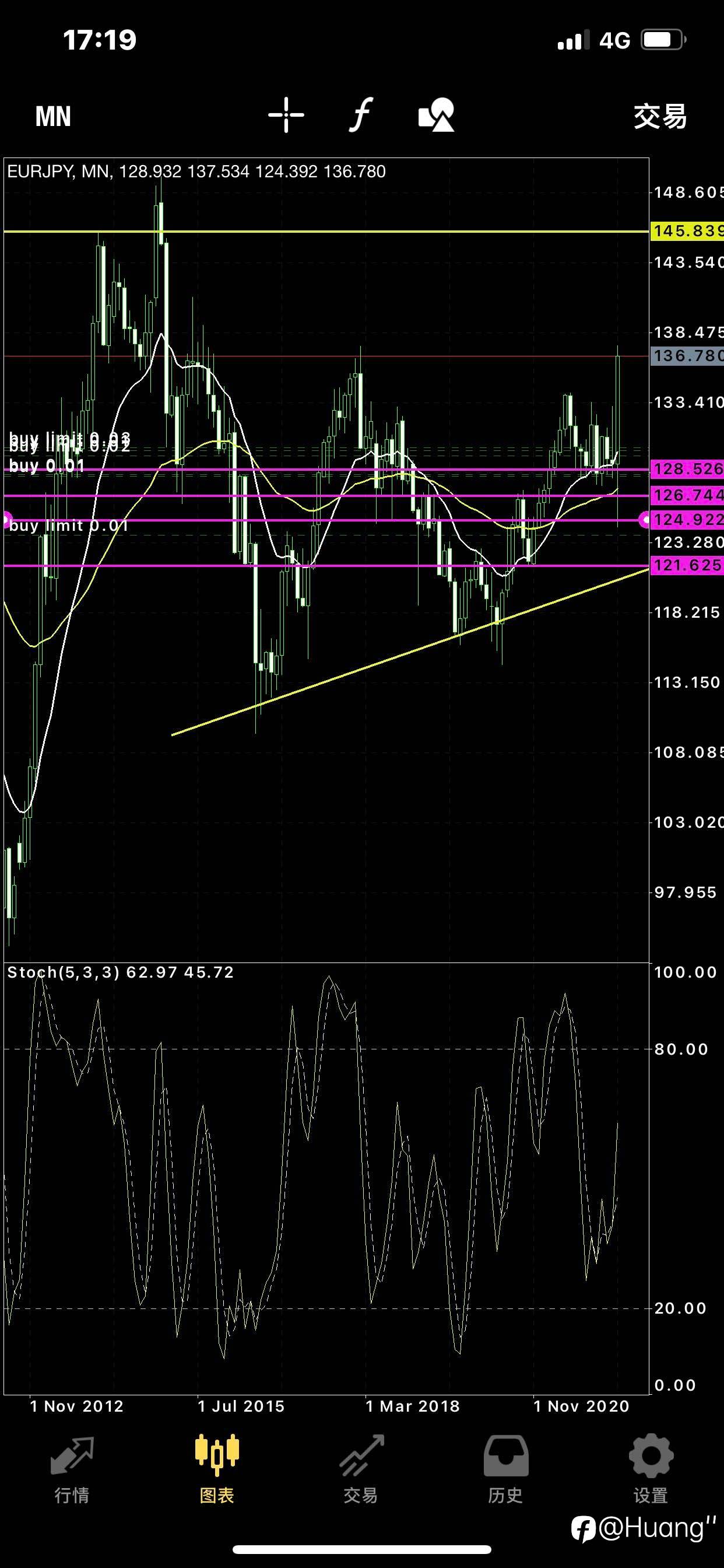Select the 121.625 magenta level label
This screenshot has height=1568, width=724.
click(687, 565)
